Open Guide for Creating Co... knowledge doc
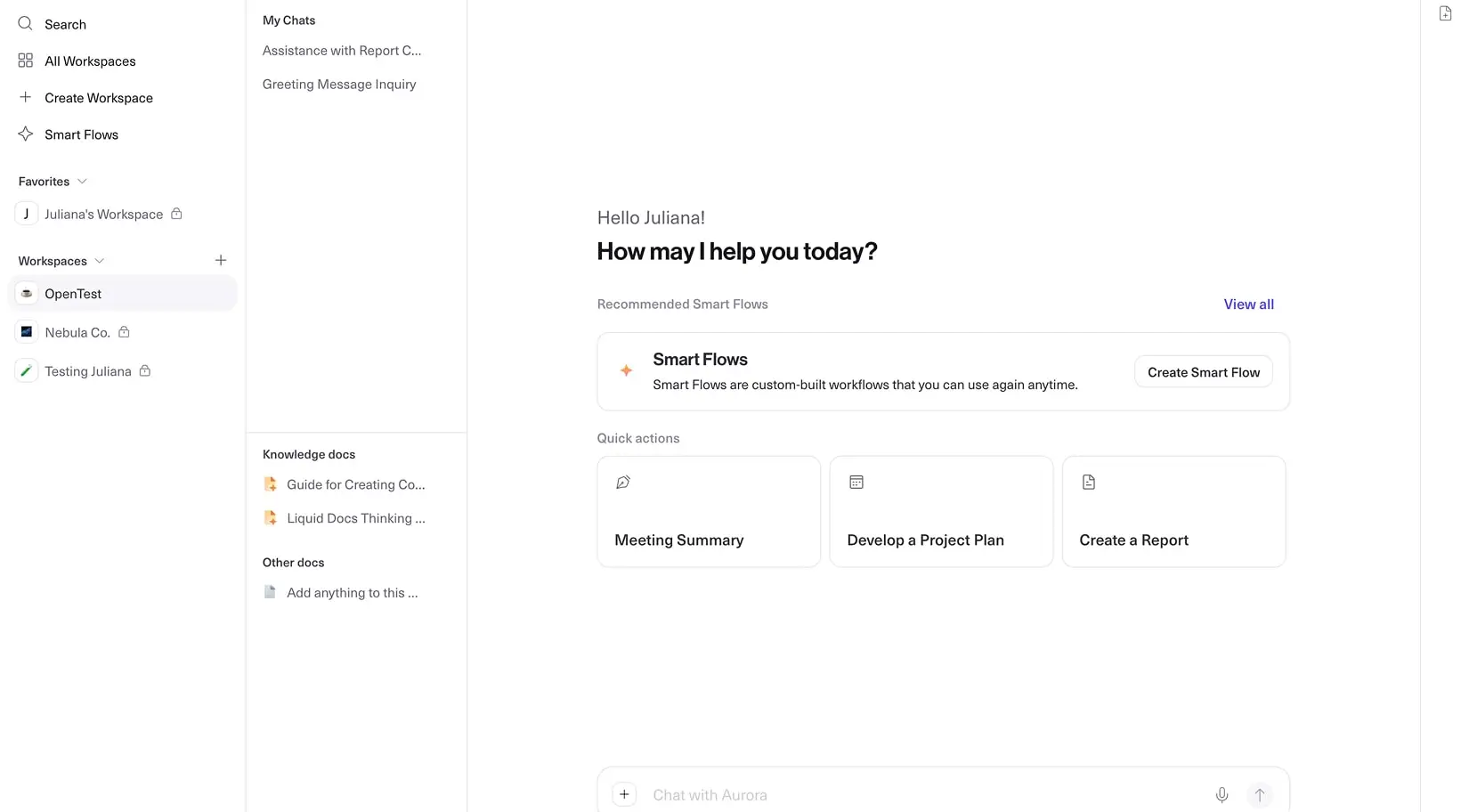 pyautogui.click(x=355, y=484)
